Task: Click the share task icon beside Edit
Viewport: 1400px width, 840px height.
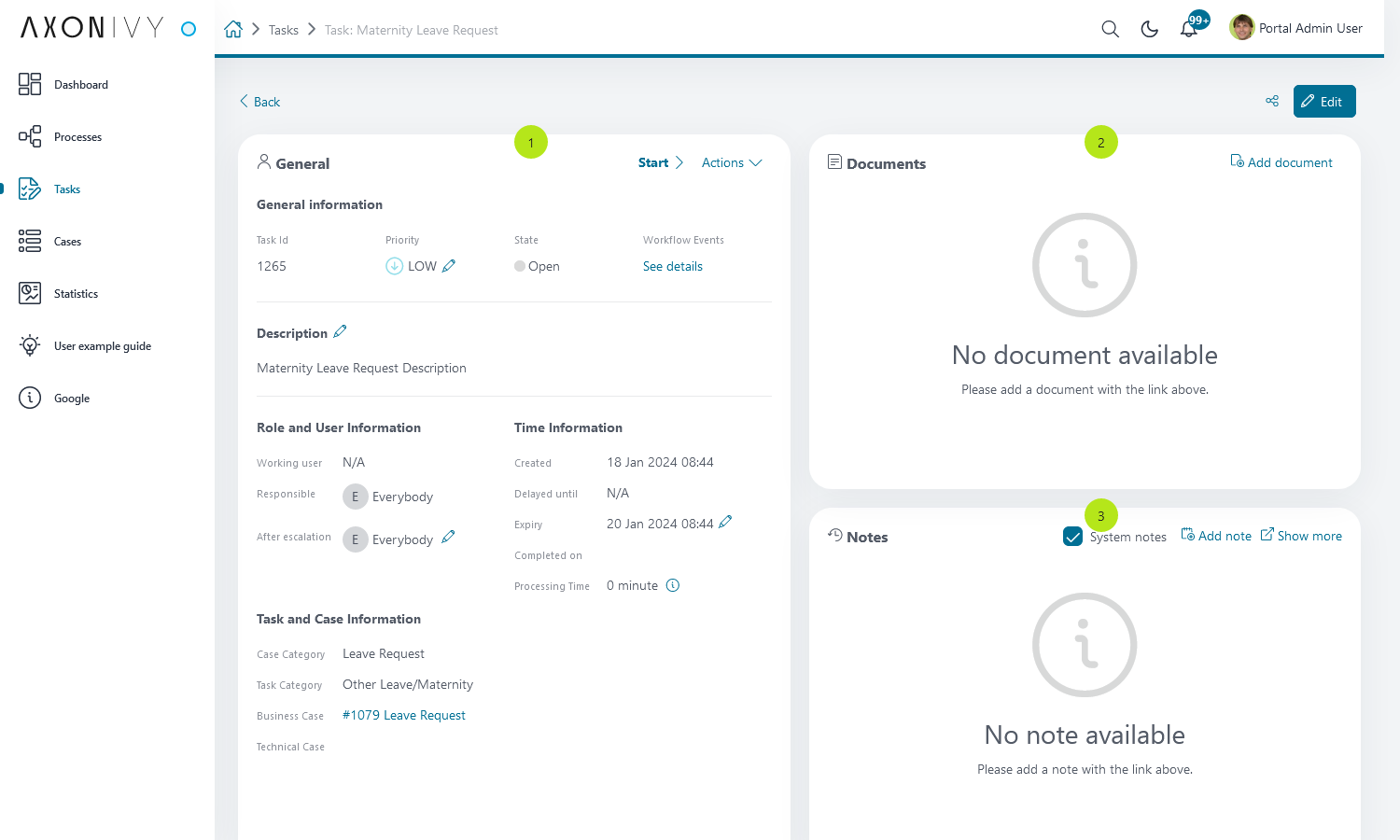Action: tap(1272, 101)
